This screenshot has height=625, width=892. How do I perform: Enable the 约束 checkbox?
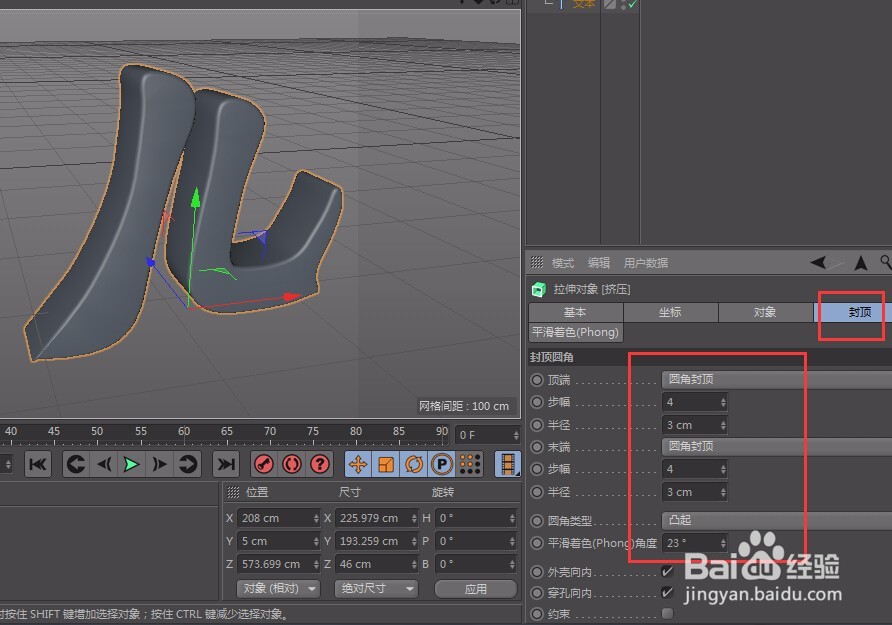coord(668,614)
